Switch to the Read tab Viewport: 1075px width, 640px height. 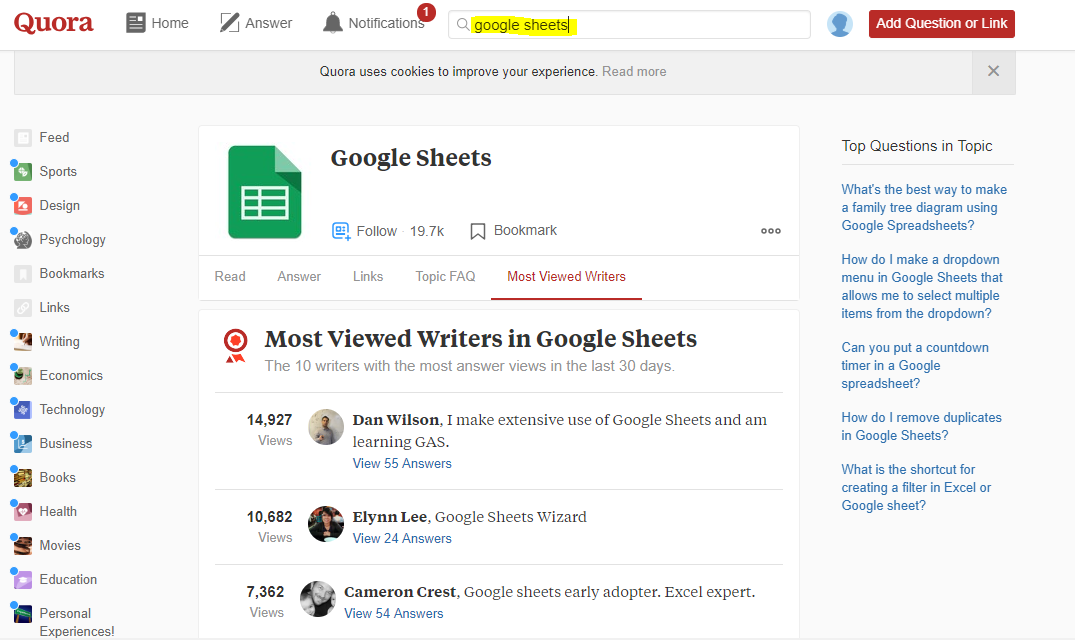(x=230, y=277)
